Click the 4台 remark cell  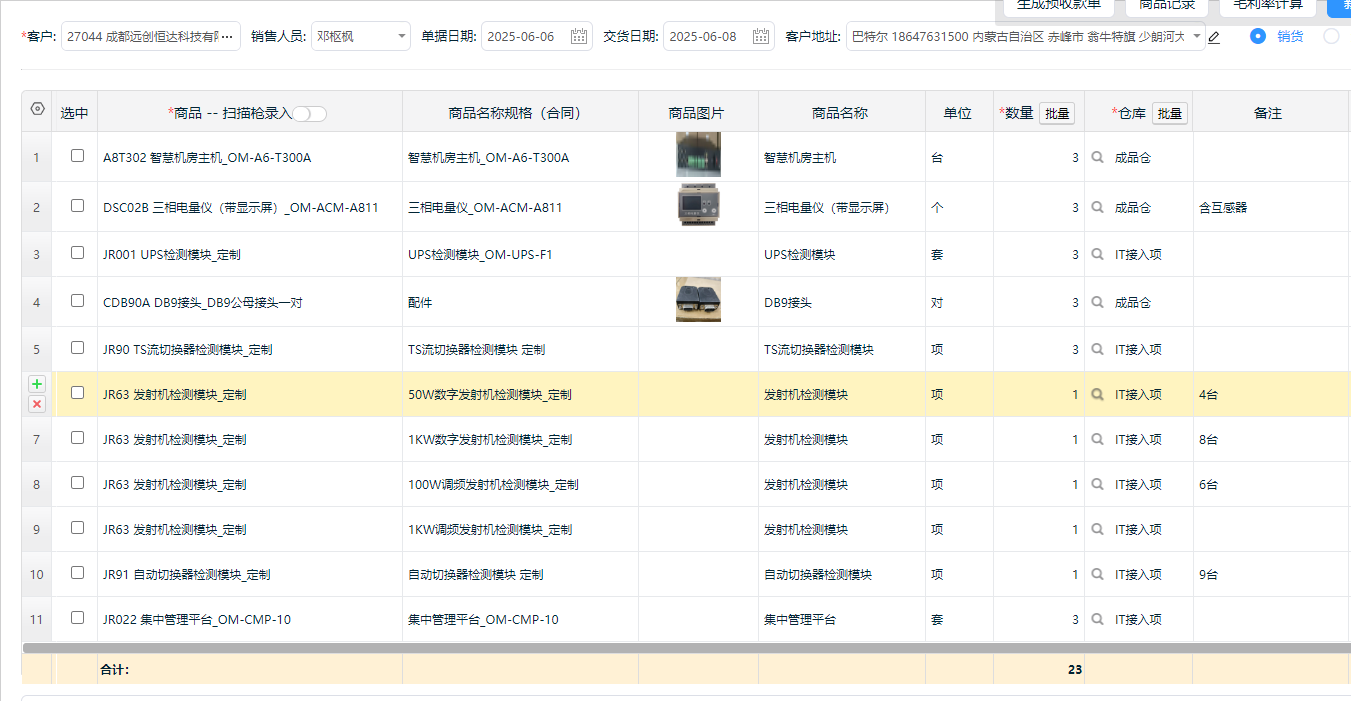1270,395
